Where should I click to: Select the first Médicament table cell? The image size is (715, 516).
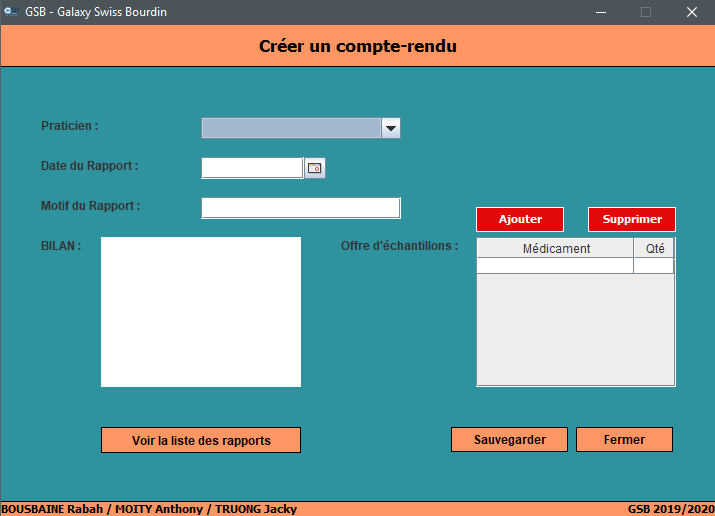555,266
